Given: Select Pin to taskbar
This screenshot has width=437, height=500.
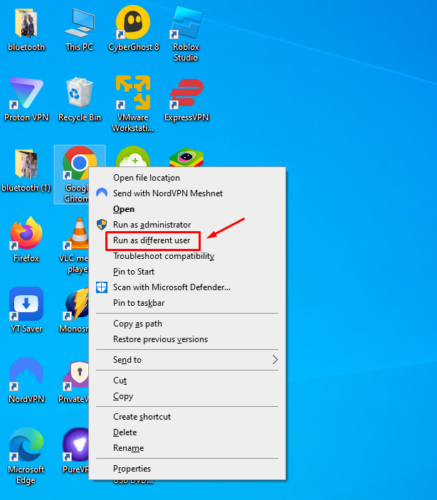Looking at the screenshot, I should [x=187, y=303].
